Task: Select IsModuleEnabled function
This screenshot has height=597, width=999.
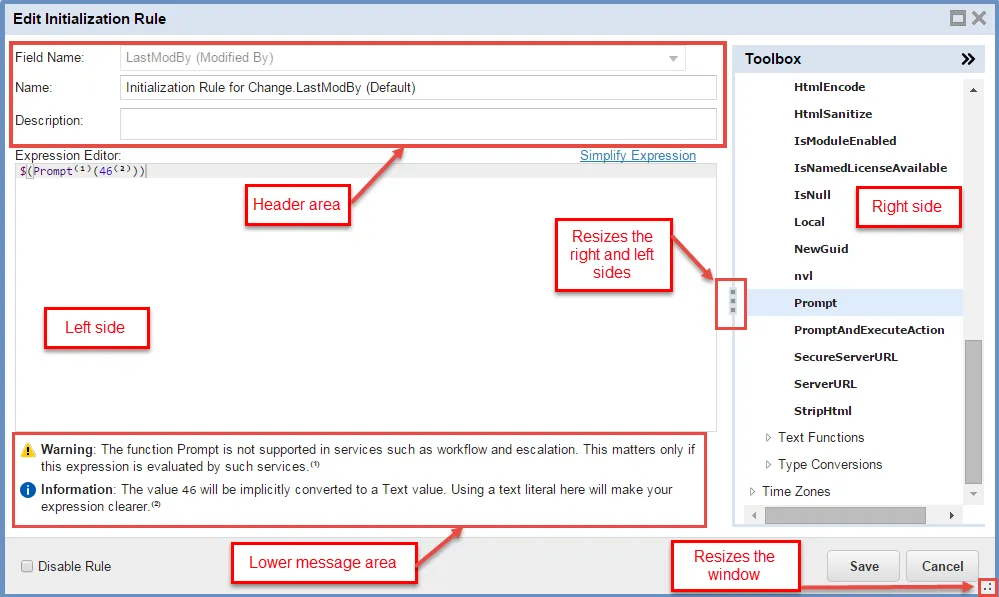Action: click(845, 141)
